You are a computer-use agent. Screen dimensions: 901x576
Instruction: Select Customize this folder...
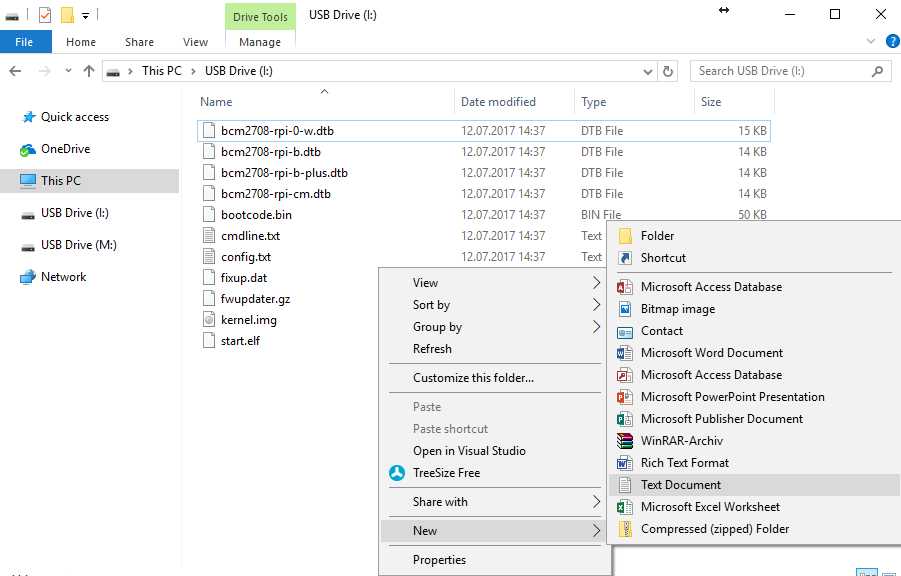[473, 378]
